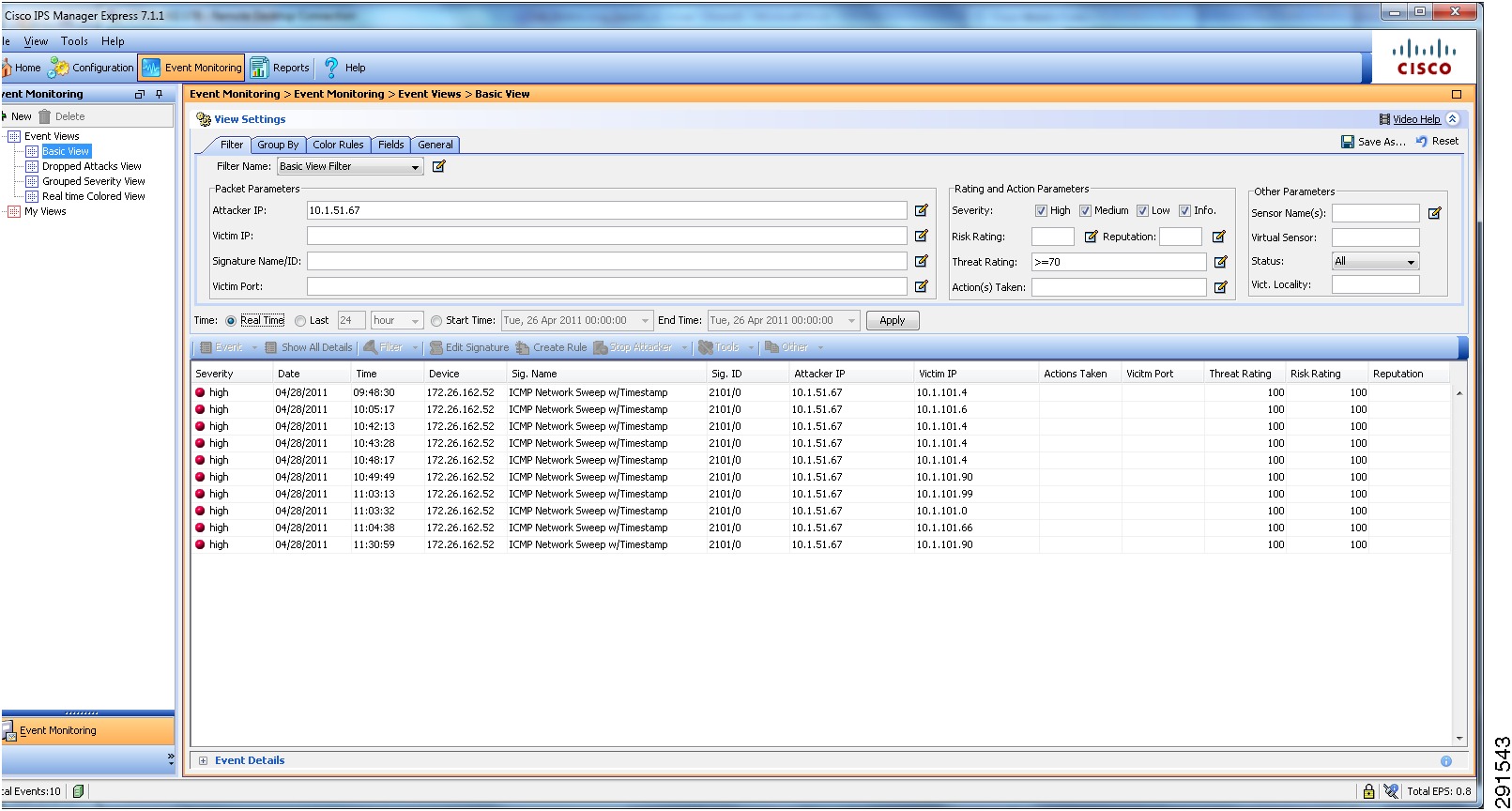Open the Status dropdown

tap(1375, 262)
